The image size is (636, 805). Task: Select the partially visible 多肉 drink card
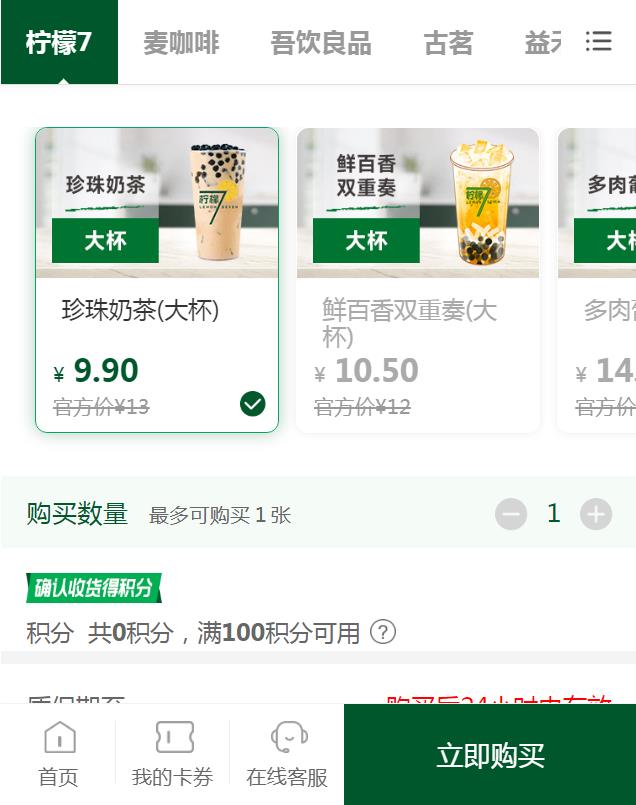[597, 280]
